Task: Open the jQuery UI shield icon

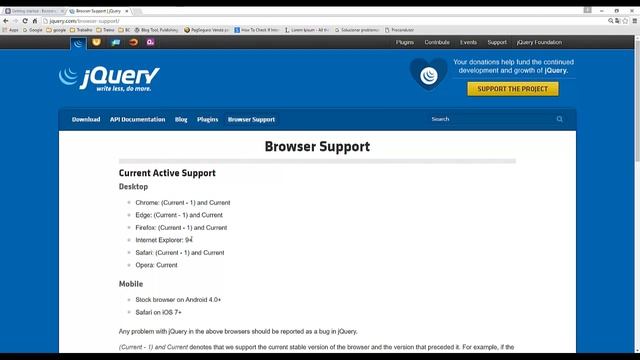Action: (x=96, y=42)
